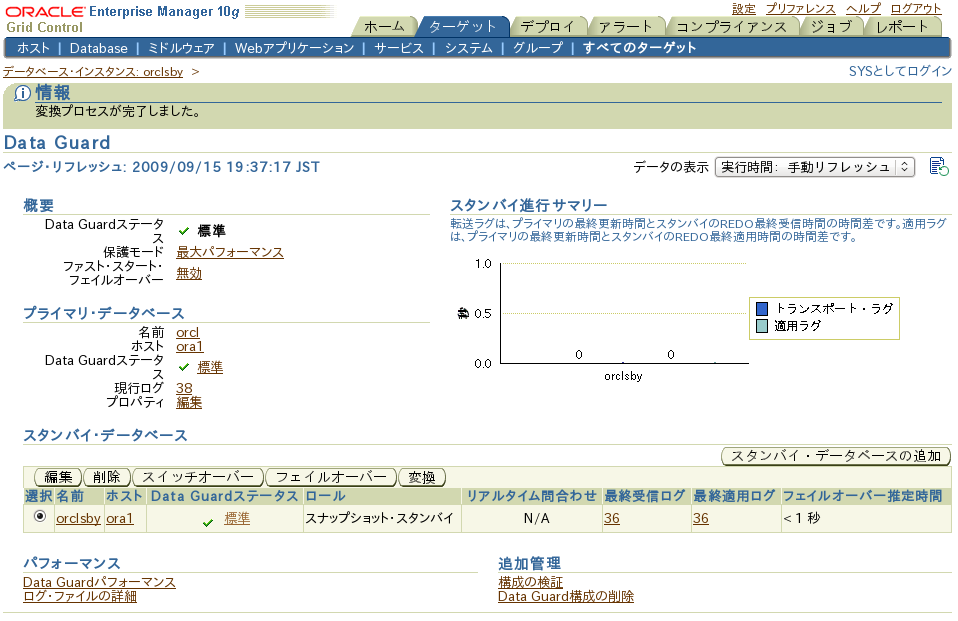The image size is (958, 621).
Task: Click the orclsby chart axis label
Action: pyautogui.click(x=623, y=376)
